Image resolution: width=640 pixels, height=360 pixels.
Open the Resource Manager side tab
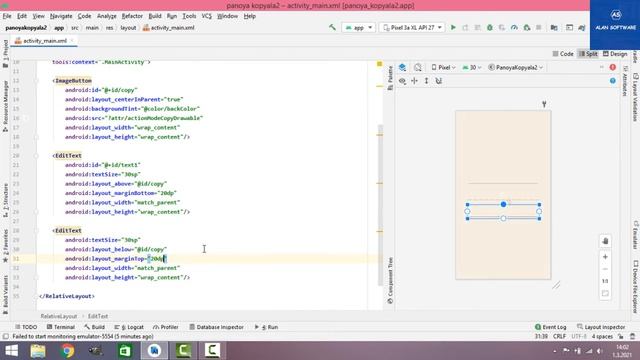click(x=5, y=106)
